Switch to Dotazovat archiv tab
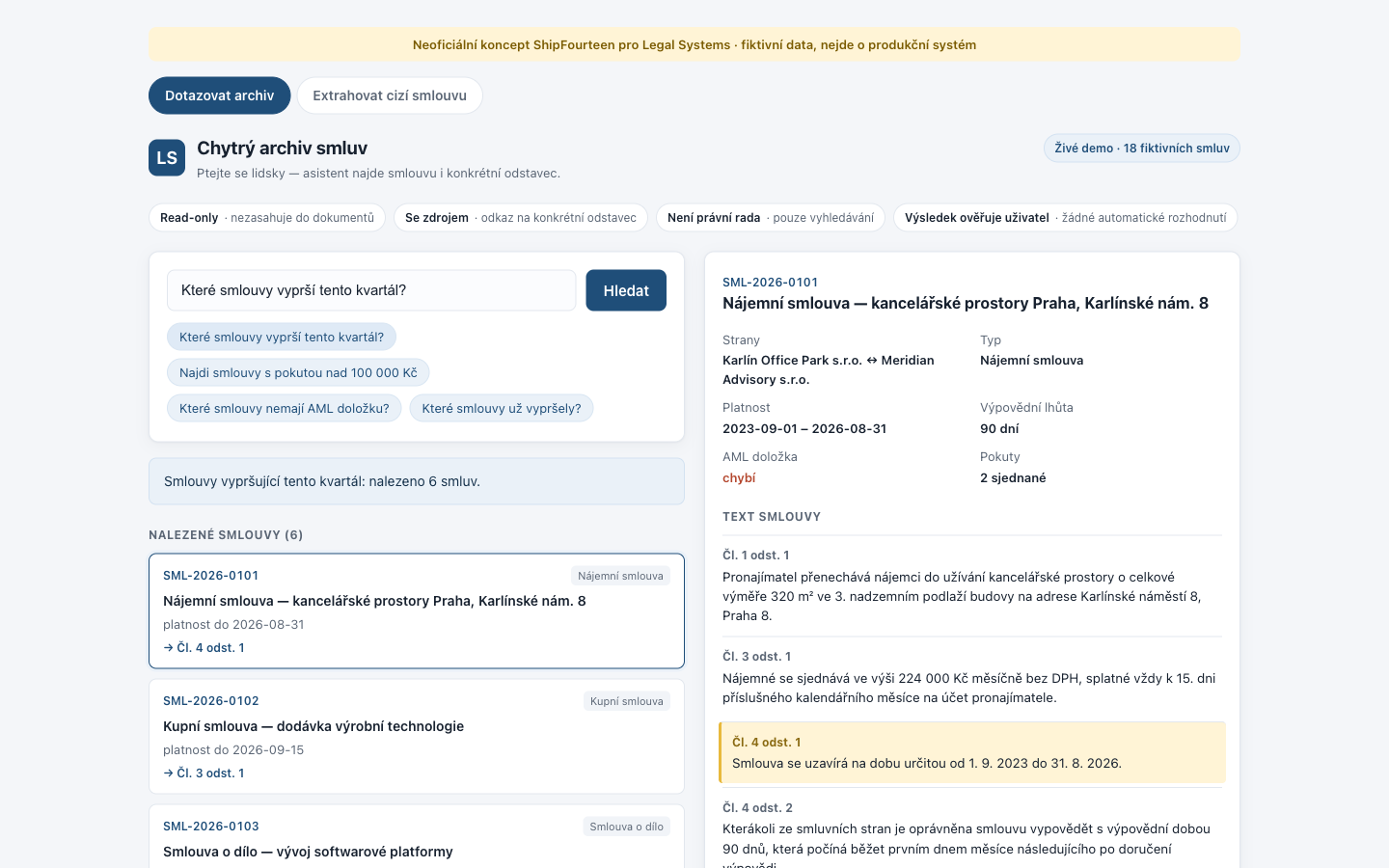Image resolution: width=1389 pixels, height=868 pixels. click(x=219, y=95)
